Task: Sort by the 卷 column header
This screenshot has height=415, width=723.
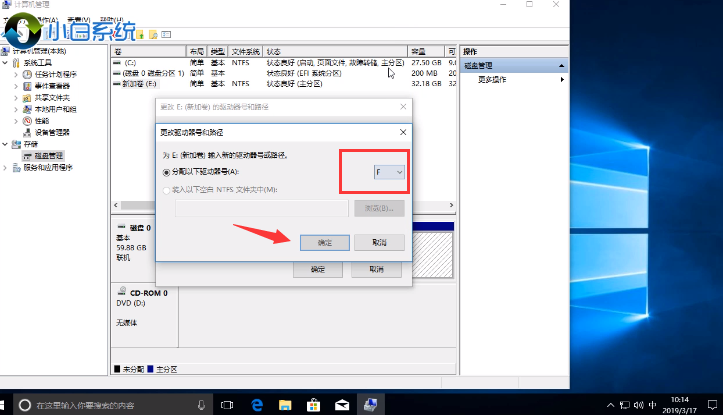Action: coord(148,51)
